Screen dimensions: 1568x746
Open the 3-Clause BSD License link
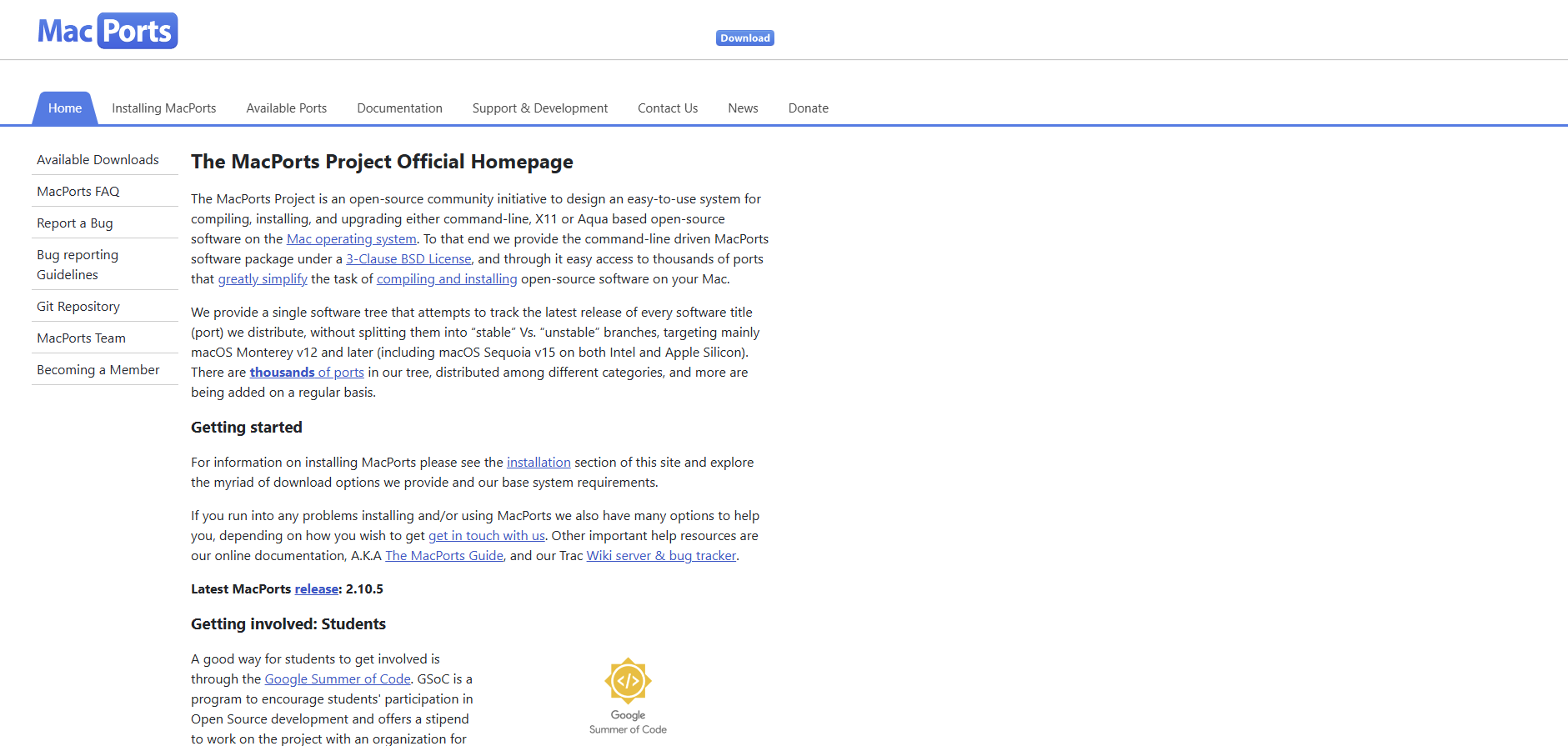pos(408,259)
